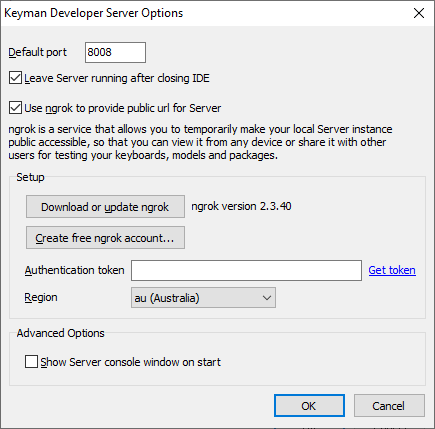The height and width of the screenshot is (429, 435).
Task: Enable Show Server console window on start
Action: click(31, 362)
